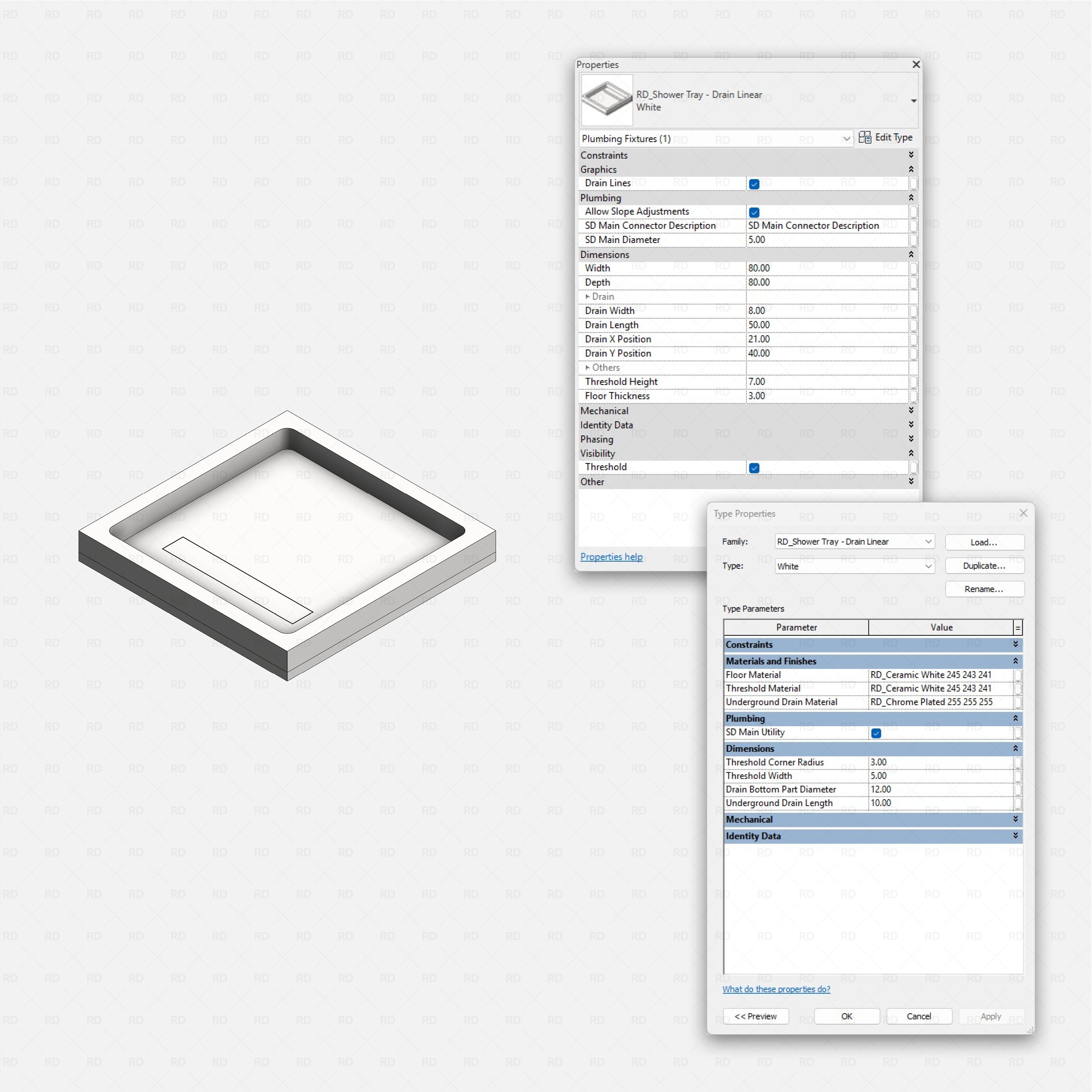Viewport: 1092px width, 1092px height.
Task: Click the Duplicate... button
Action: click(x=985, y=566)
